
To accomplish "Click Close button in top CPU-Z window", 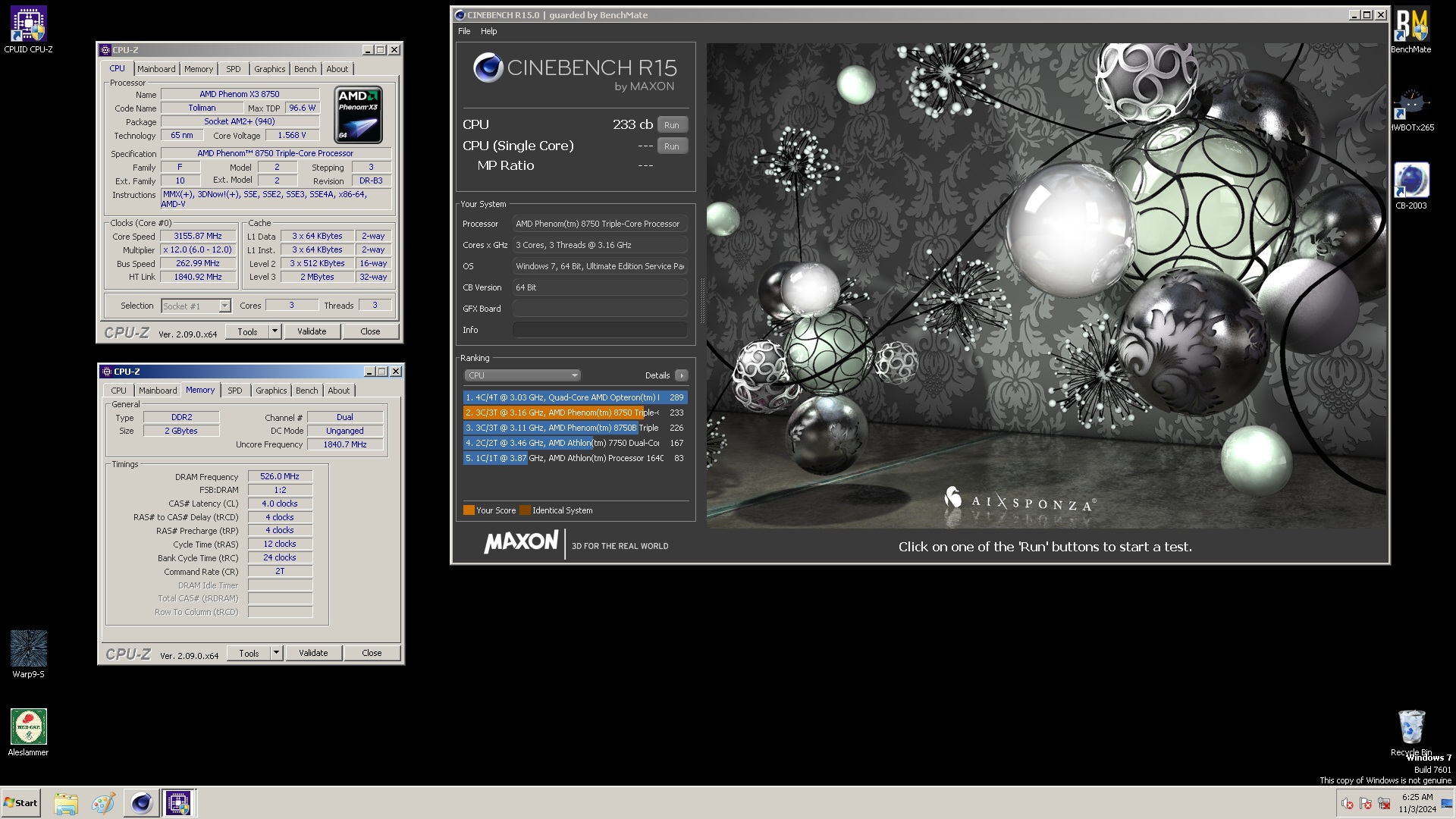I will 370,332.
